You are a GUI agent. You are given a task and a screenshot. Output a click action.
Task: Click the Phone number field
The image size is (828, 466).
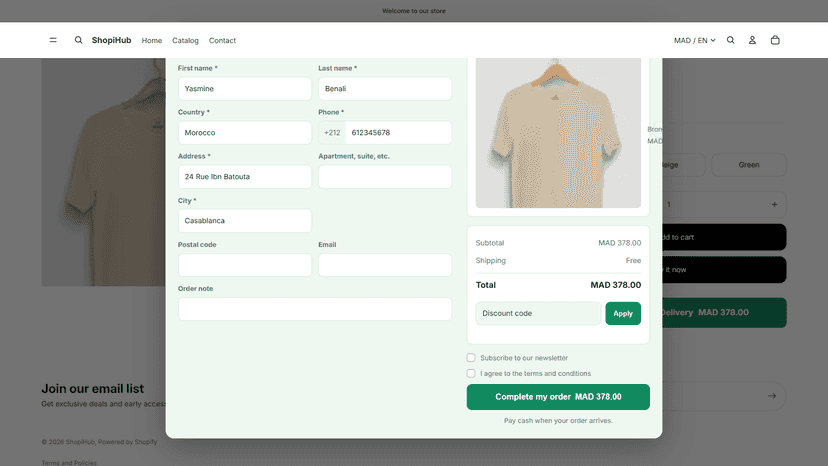click(399, 133)
